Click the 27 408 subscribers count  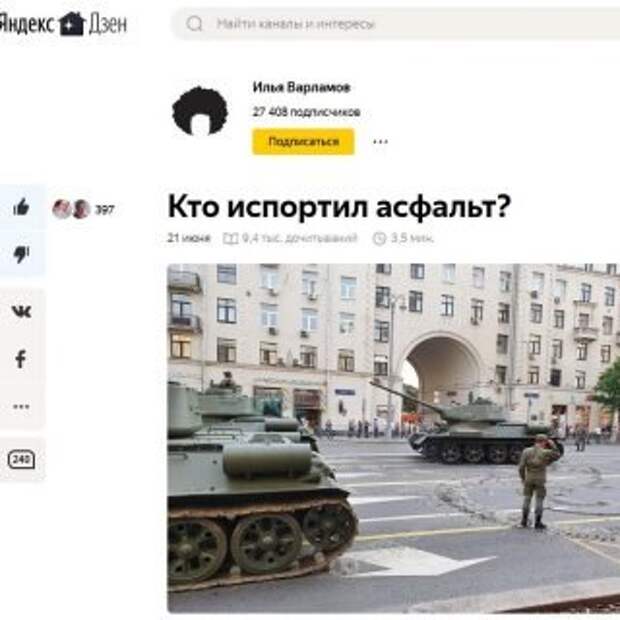click(306, 112)
